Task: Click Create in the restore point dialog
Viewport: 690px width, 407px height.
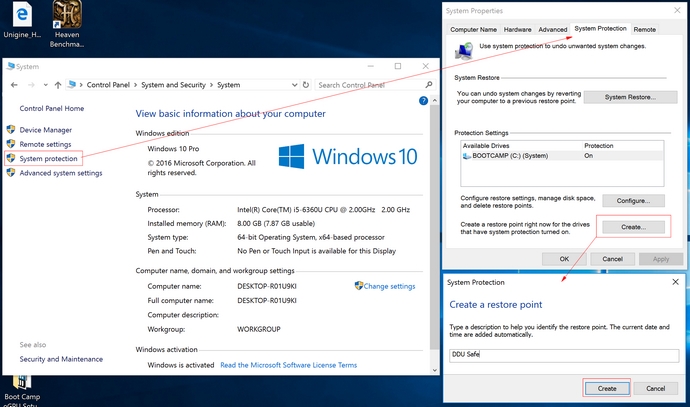Action: 607,389
